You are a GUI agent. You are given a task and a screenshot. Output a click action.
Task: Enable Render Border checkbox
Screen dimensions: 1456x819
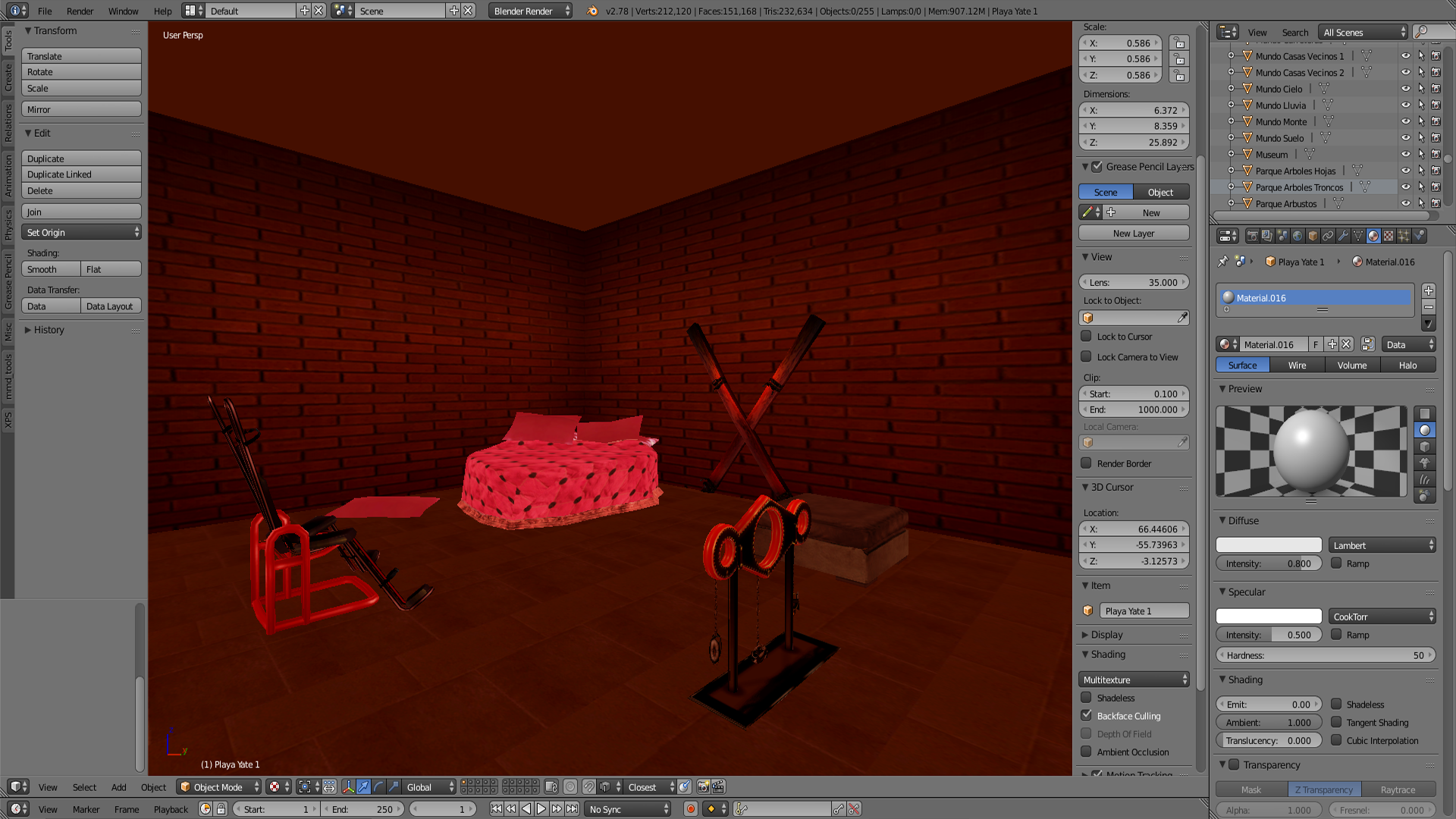click(1087, 463)
